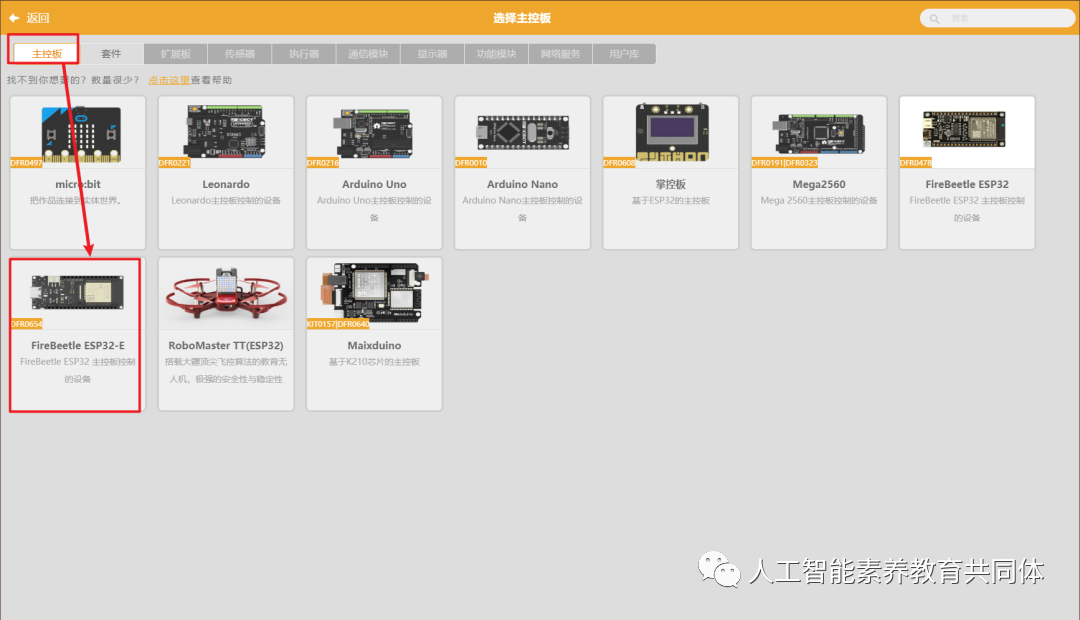The width and height of the screenshot is (1080, 620).
Task: Click the micro:bit title text
Action: click(x=78, y=184)
